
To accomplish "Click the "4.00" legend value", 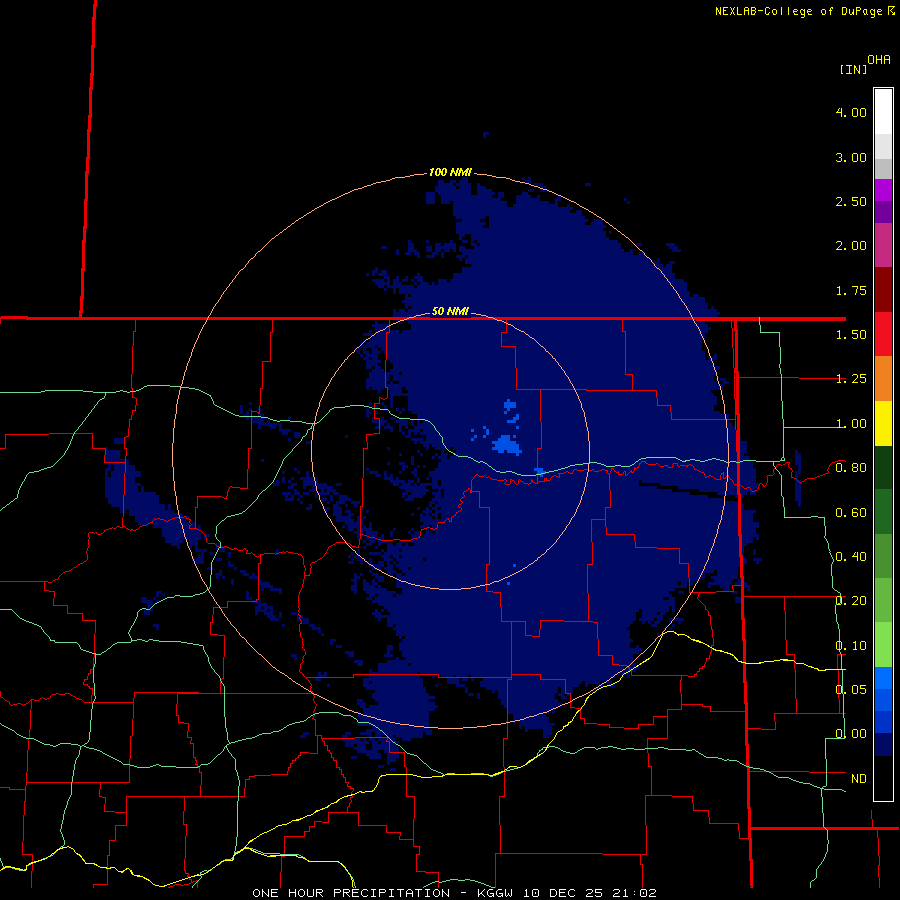I will click(851, 112).
